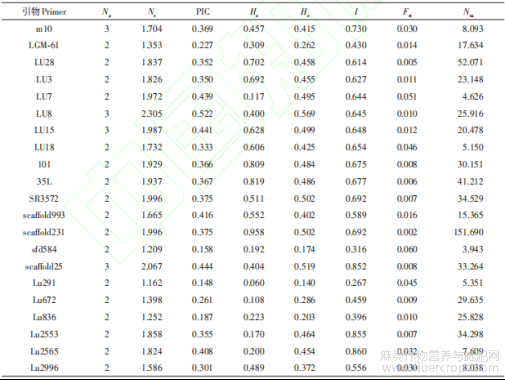505x380 pixels.
Task: Select PIC value 0.522 for LU8
Action: click(202, 114)
